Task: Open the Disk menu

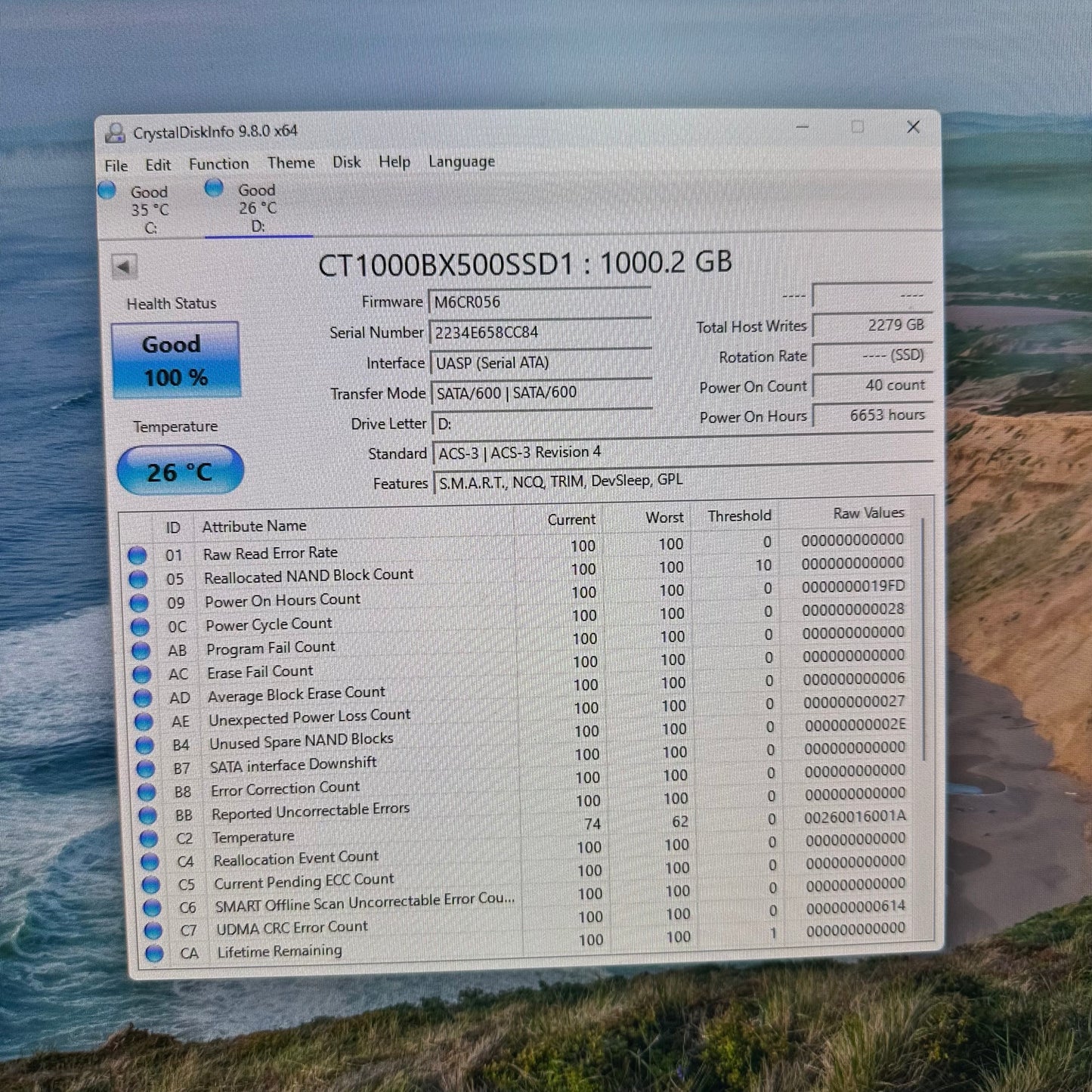Action: point(346,162)
